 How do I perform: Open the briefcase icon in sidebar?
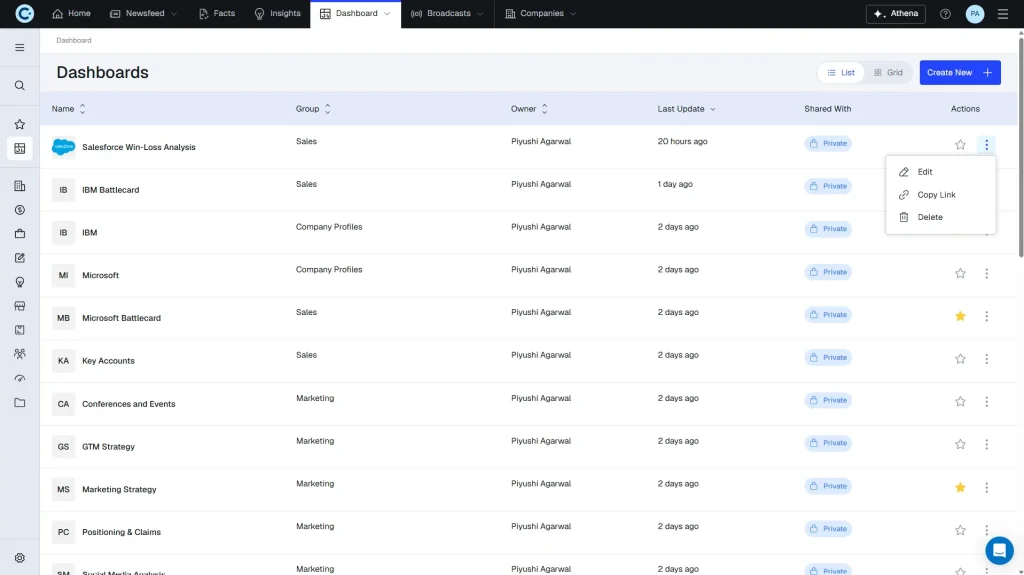20,234
